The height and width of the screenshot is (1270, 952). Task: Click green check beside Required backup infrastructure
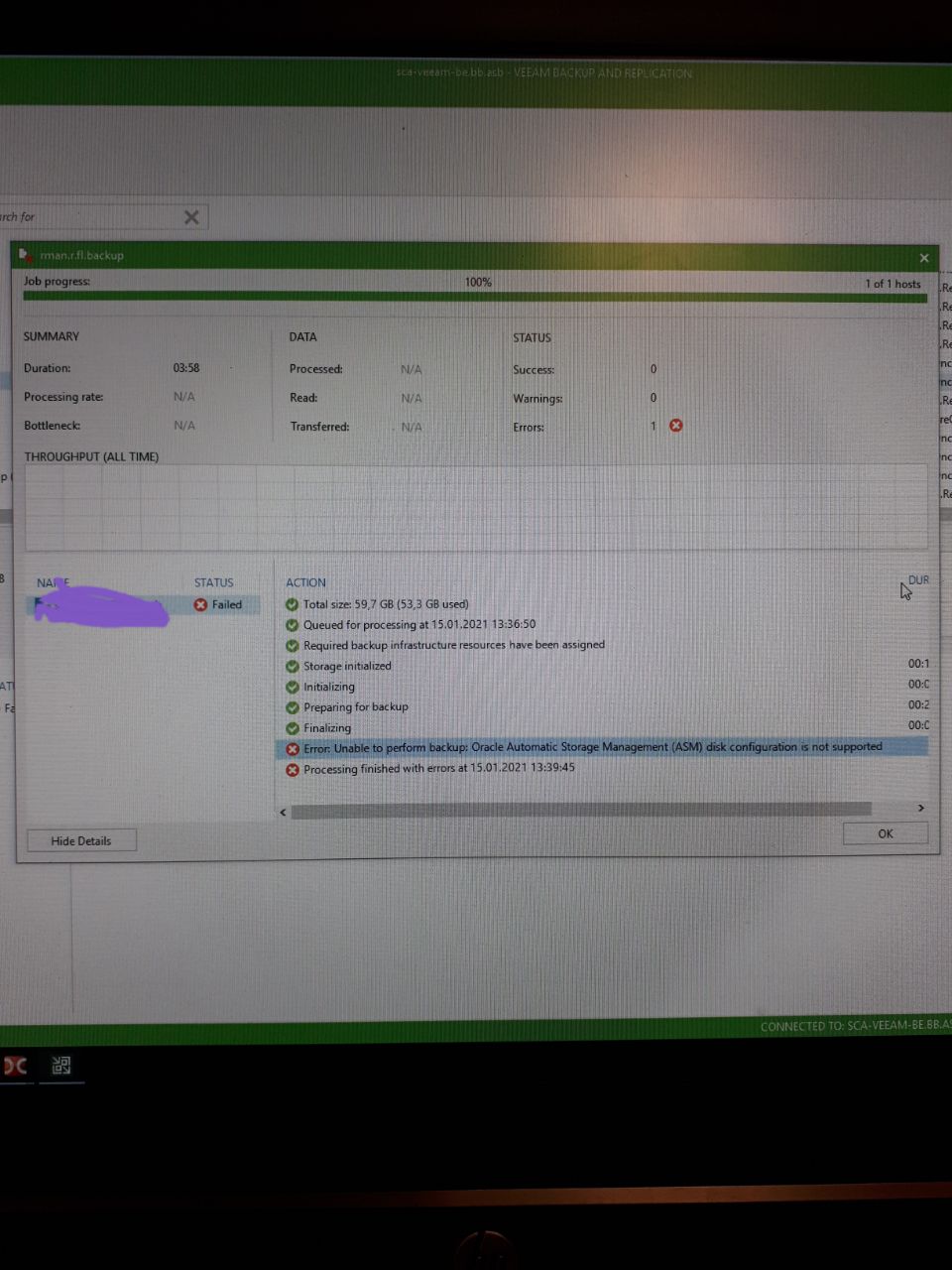tap(292, 645)
